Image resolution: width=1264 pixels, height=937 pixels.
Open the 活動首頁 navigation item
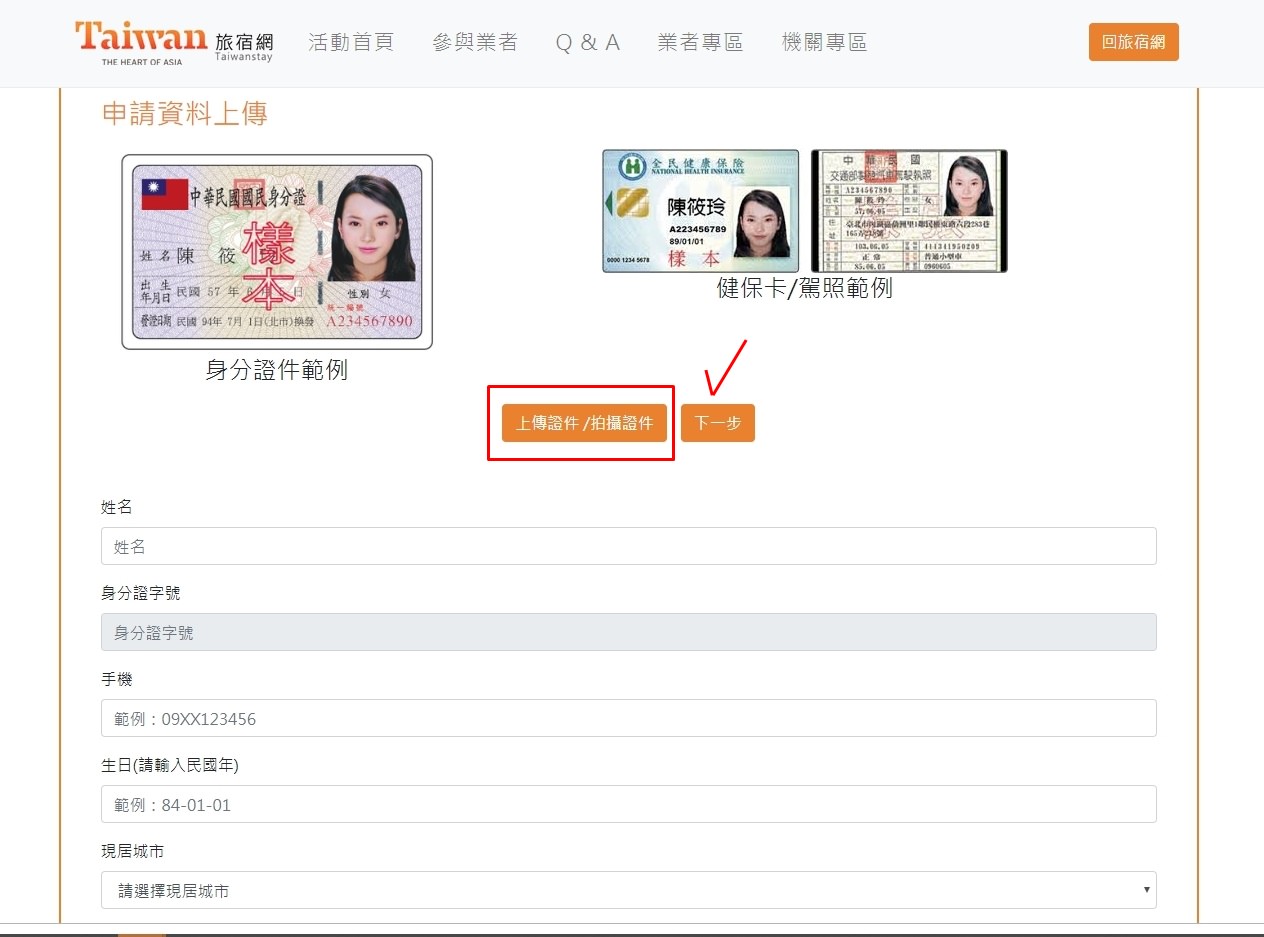pyautogui.click(x=351, y=42)
